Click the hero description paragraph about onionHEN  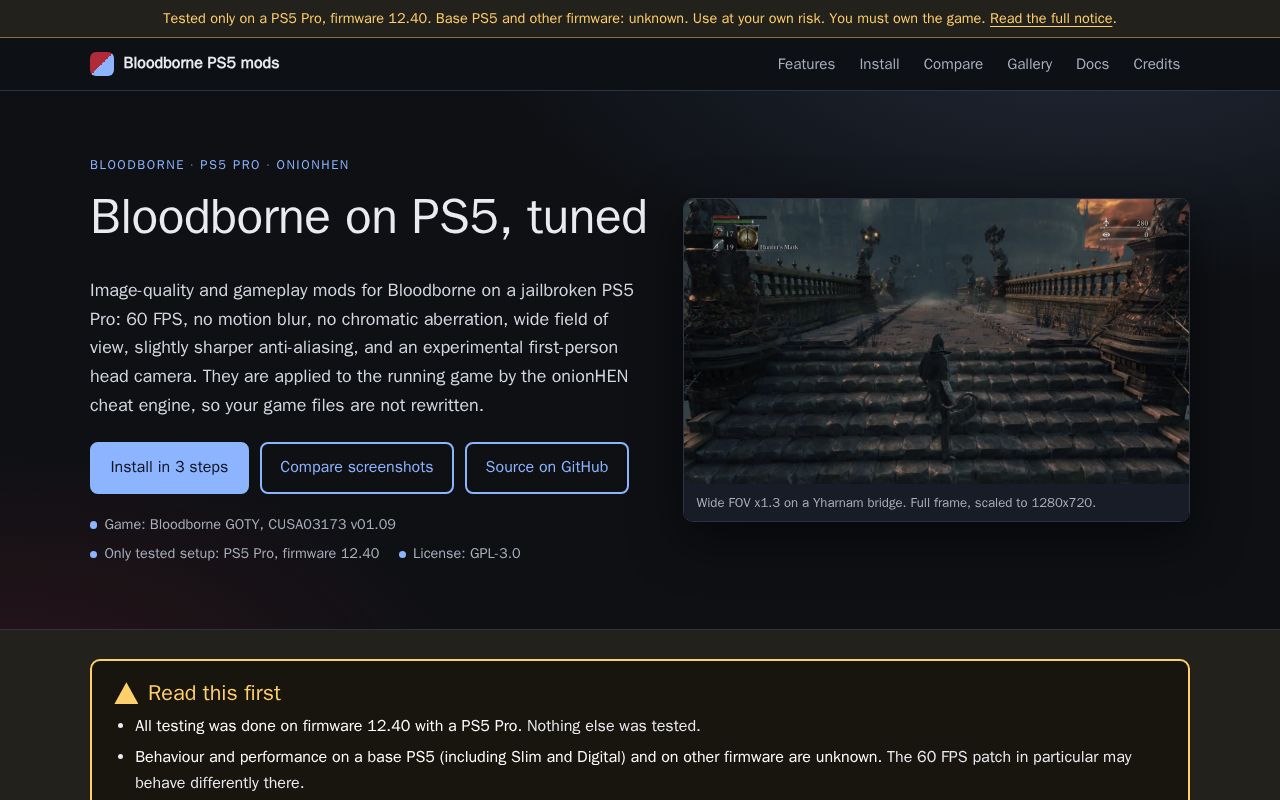click(x=362, y=347)
